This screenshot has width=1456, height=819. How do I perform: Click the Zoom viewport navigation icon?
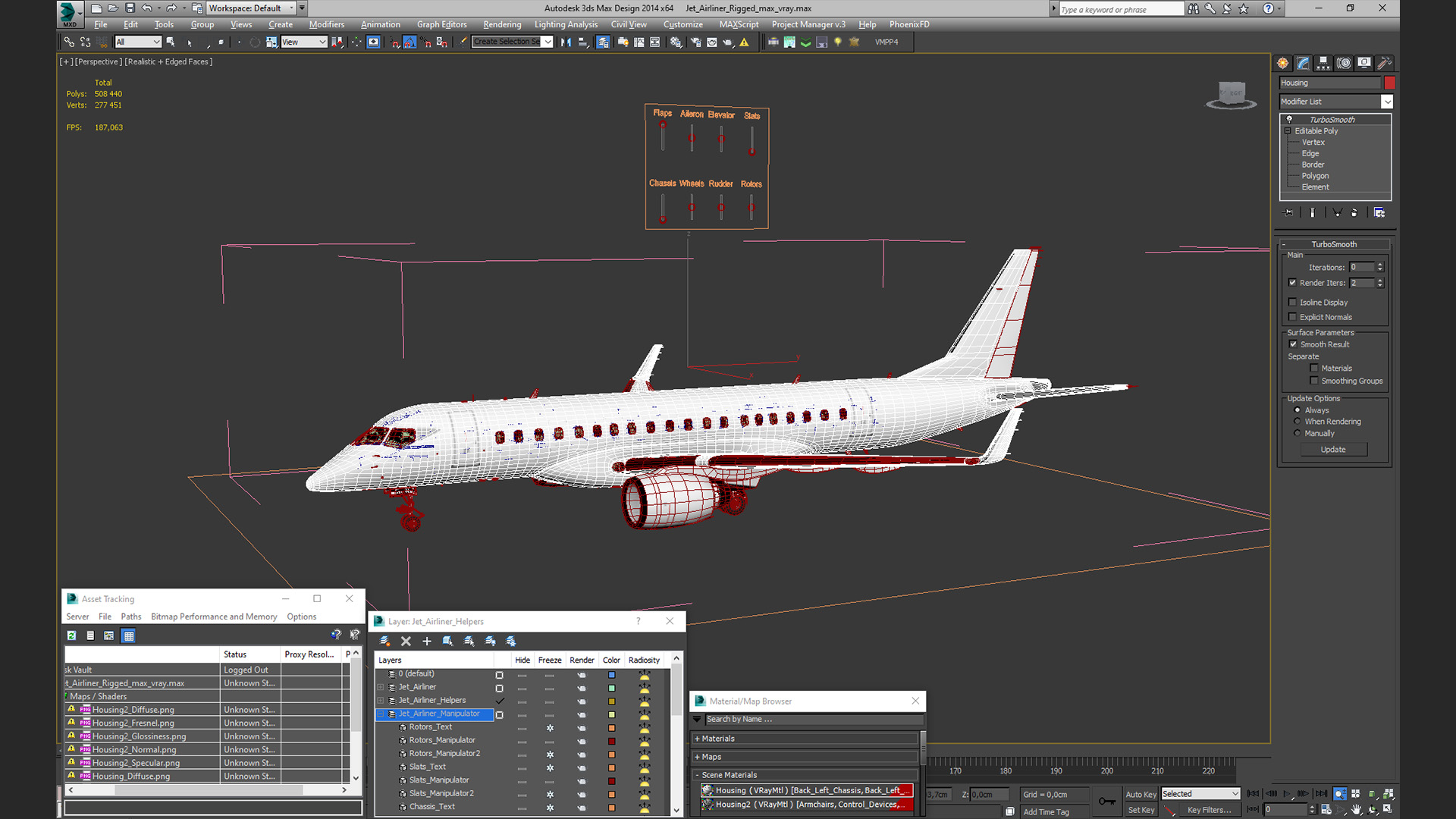pos(1340,794)
